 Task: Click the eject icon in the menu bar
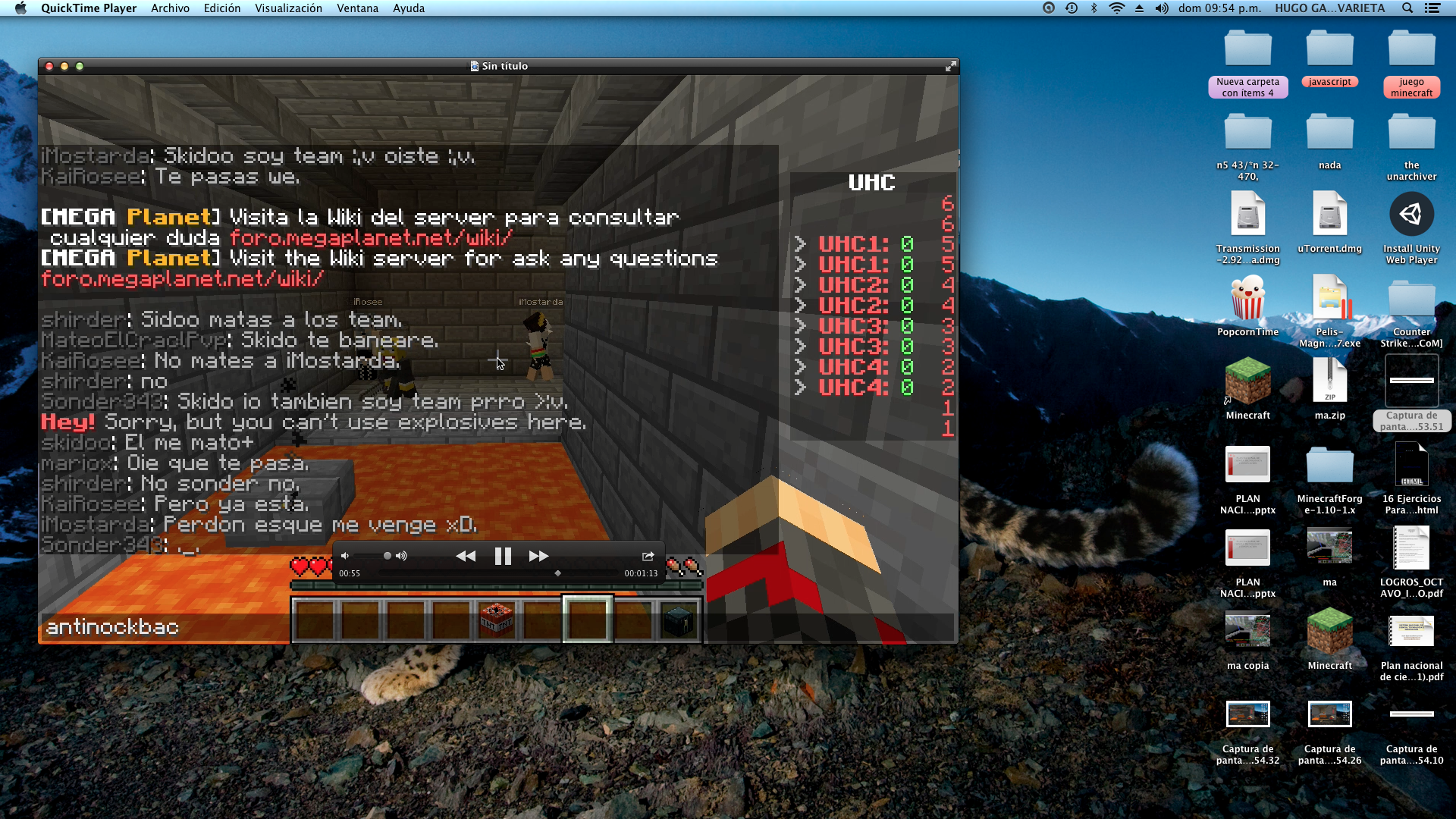click(1139, 8)
